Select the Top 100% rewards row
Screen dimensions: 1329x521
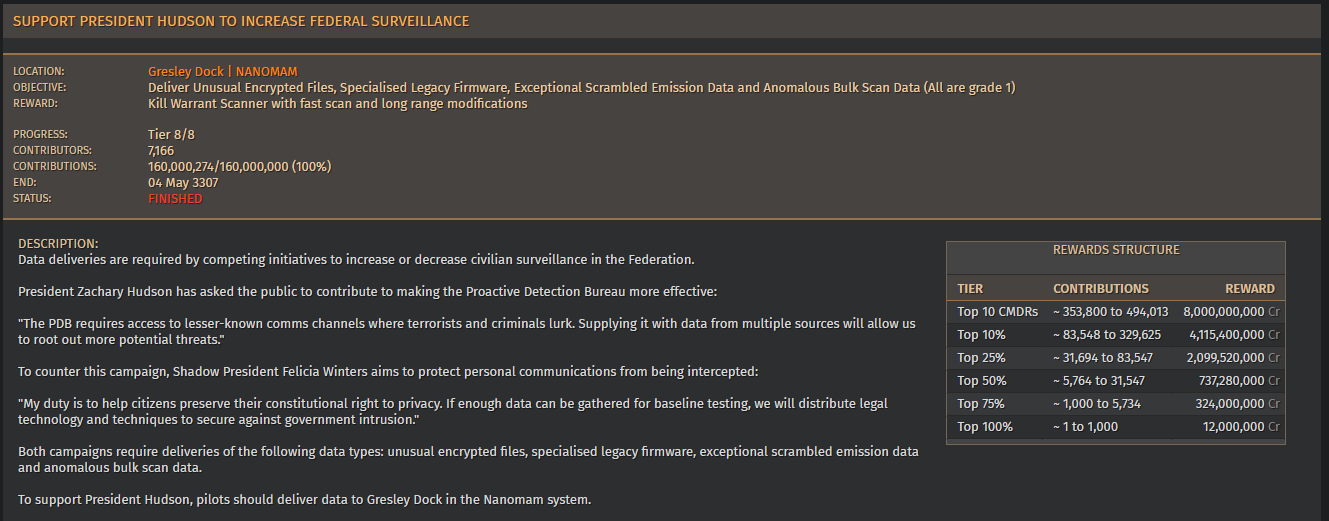[1115, 427]
